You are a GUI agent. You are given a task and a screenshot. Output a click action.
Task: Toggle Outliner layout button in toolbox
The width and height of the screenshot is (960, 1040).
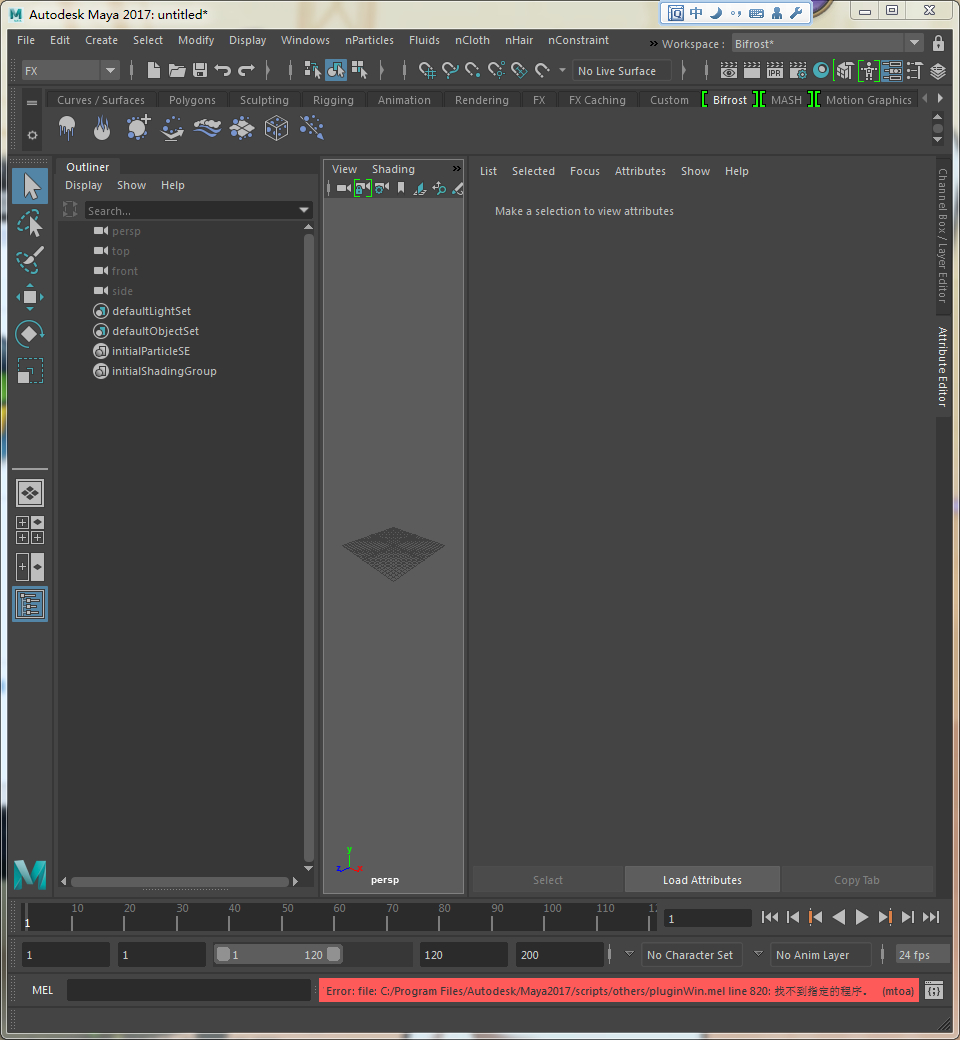[30, 604]
